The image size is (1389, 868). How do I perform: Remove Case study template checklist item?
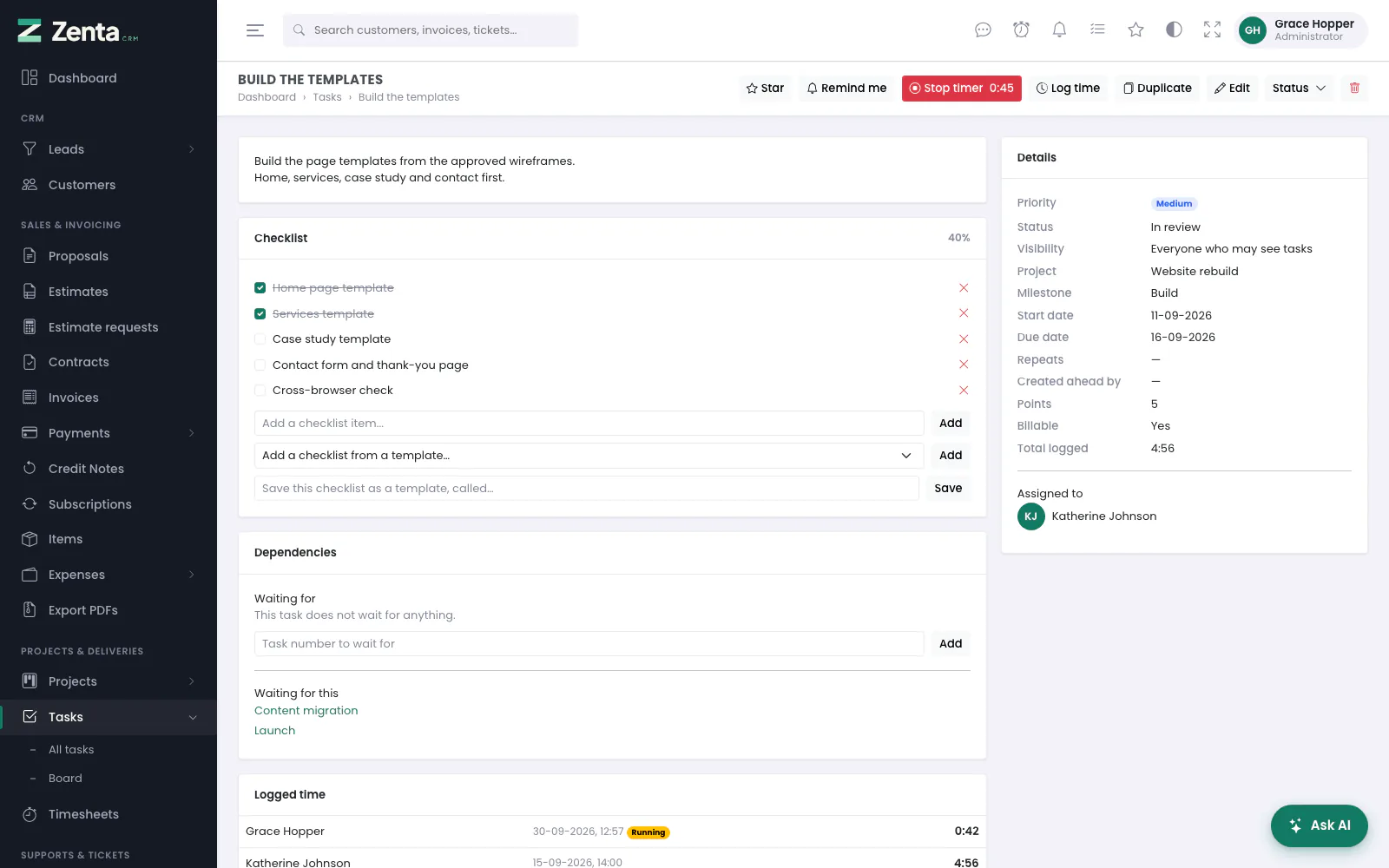tap(964, 339)
